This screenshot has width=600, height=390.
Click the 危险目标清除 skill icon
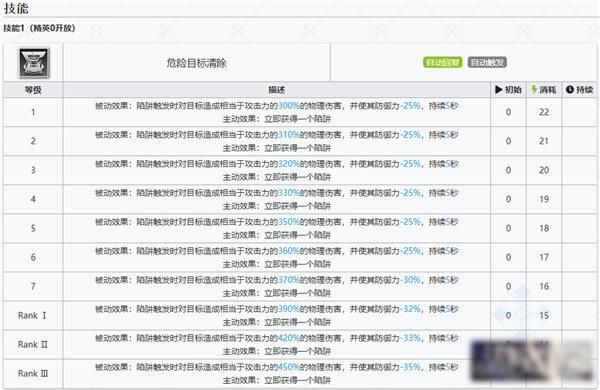click(x=34, y=63)
